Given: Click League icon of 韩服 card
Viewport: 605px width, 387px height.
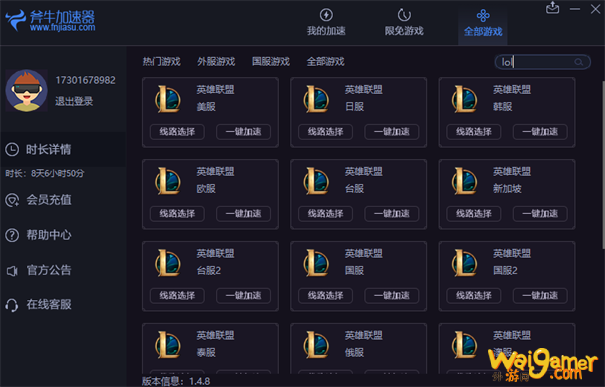Looking at the screenshot, I should click(x=464, y=99).
